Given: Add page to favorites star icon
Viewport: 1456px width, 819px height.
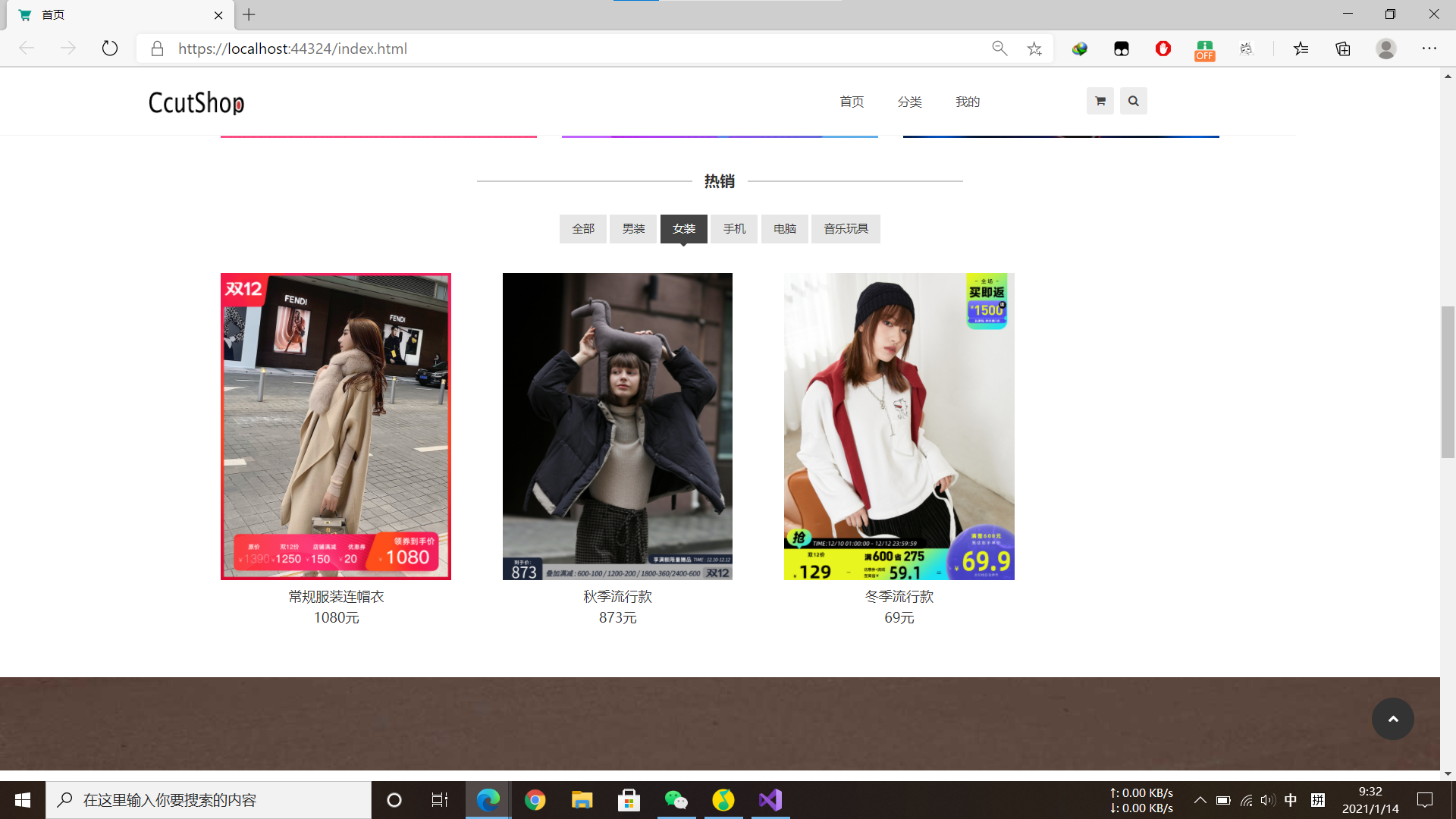Looking at the screenshot, I should coord(1034,49).
